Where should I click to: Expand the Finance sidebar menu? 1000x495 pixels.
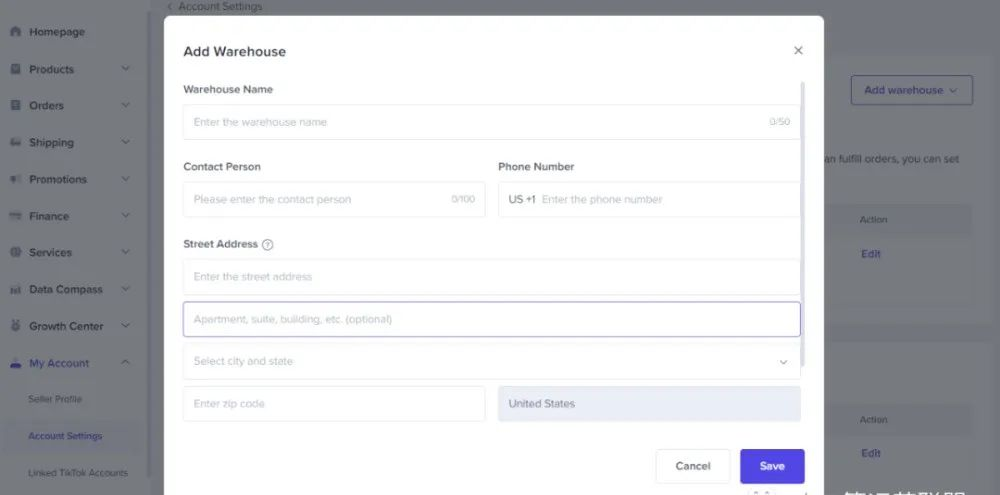point(125,216)
